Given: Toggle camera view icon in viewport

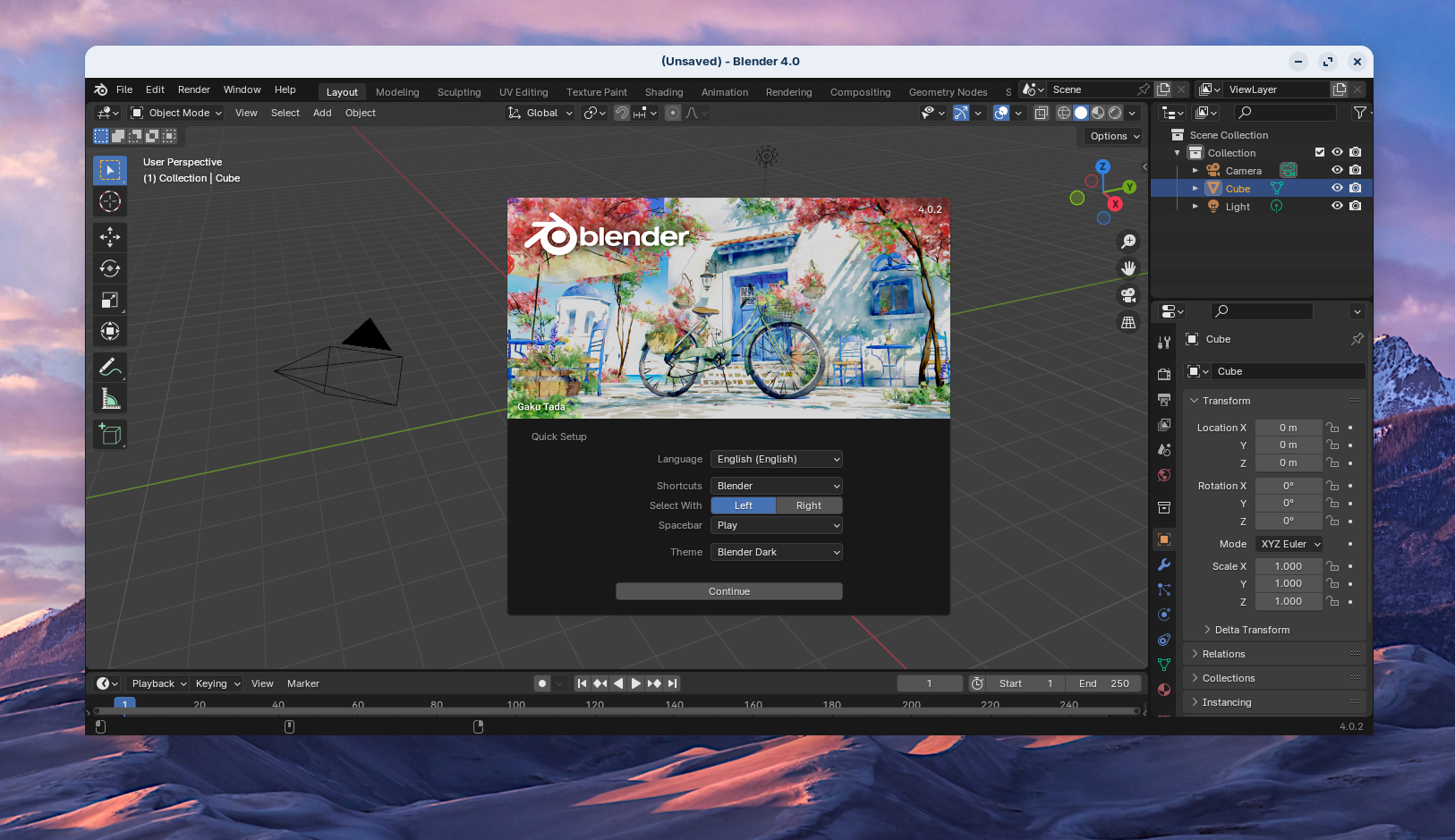Looking at the screenshot, I should point(1128,295).
